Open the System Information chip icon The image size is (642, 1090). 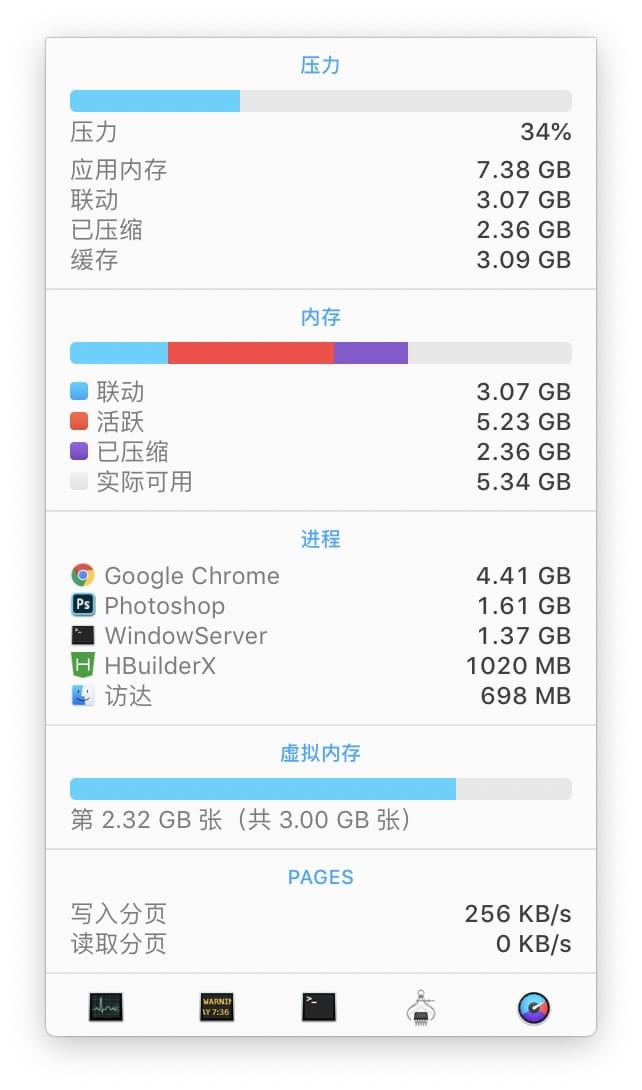pos(420,1007)
